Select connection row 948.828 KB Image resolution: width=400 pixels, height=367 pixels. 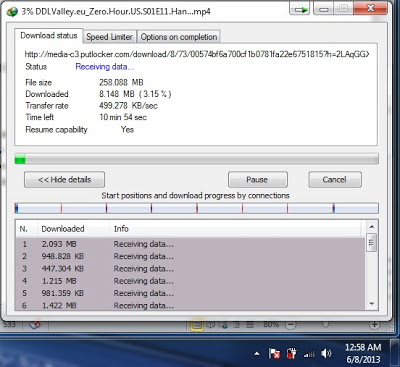190,256
